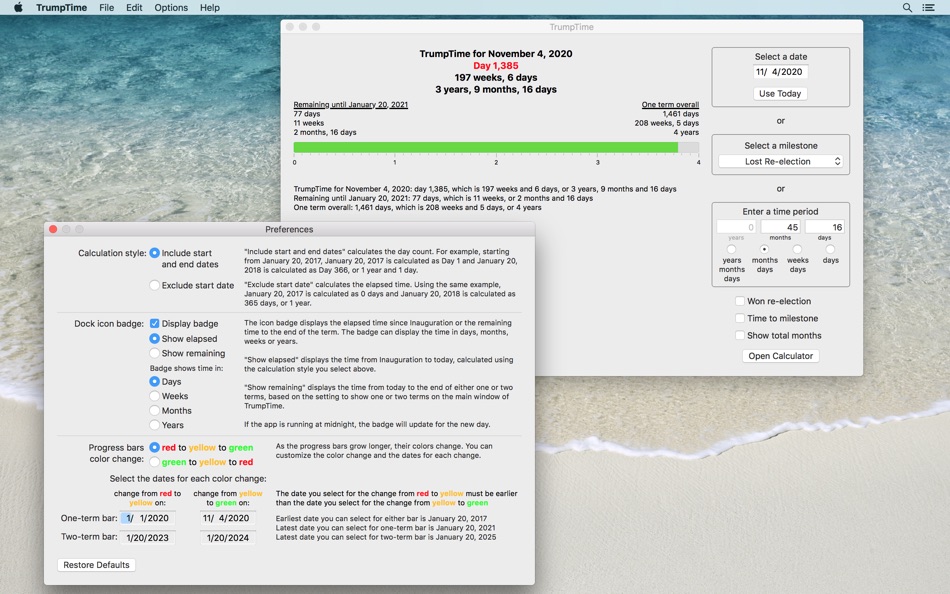Click Use Today button
Image resolution: width=950 pixels, height=594 pixels.
(x=780, y=93)
